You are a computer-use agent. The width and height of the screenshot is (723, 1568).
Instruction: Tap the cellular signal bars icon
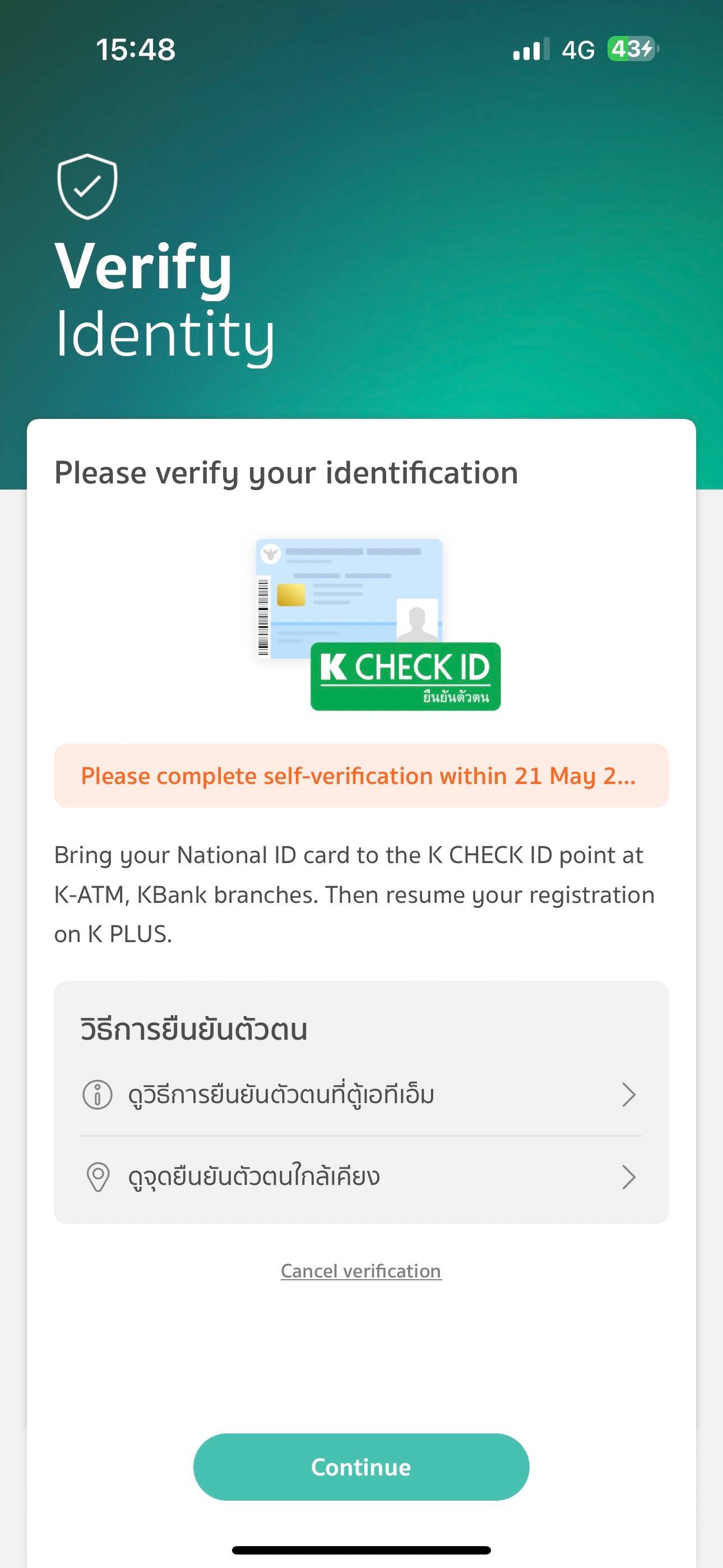click(530, 49)
